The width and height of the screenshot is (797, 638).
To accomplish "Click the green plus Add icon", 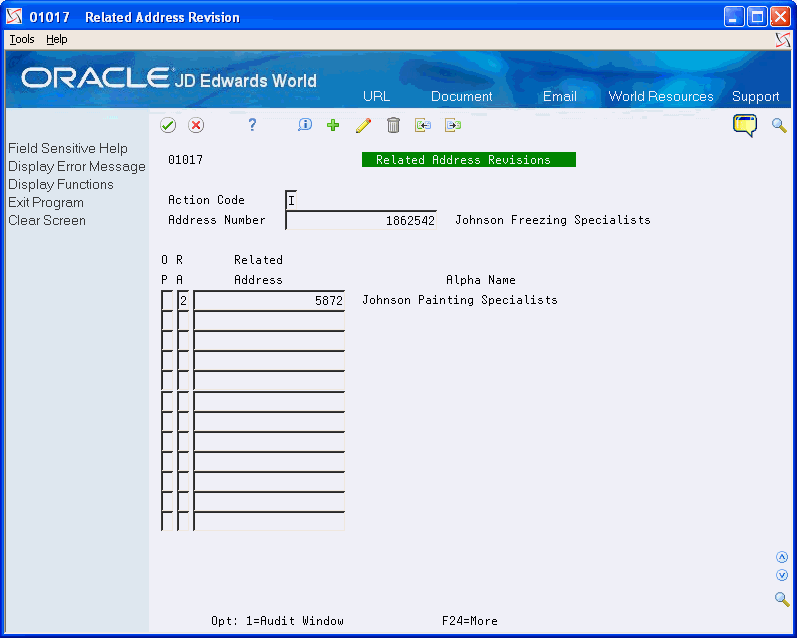I will coord(333,125).
